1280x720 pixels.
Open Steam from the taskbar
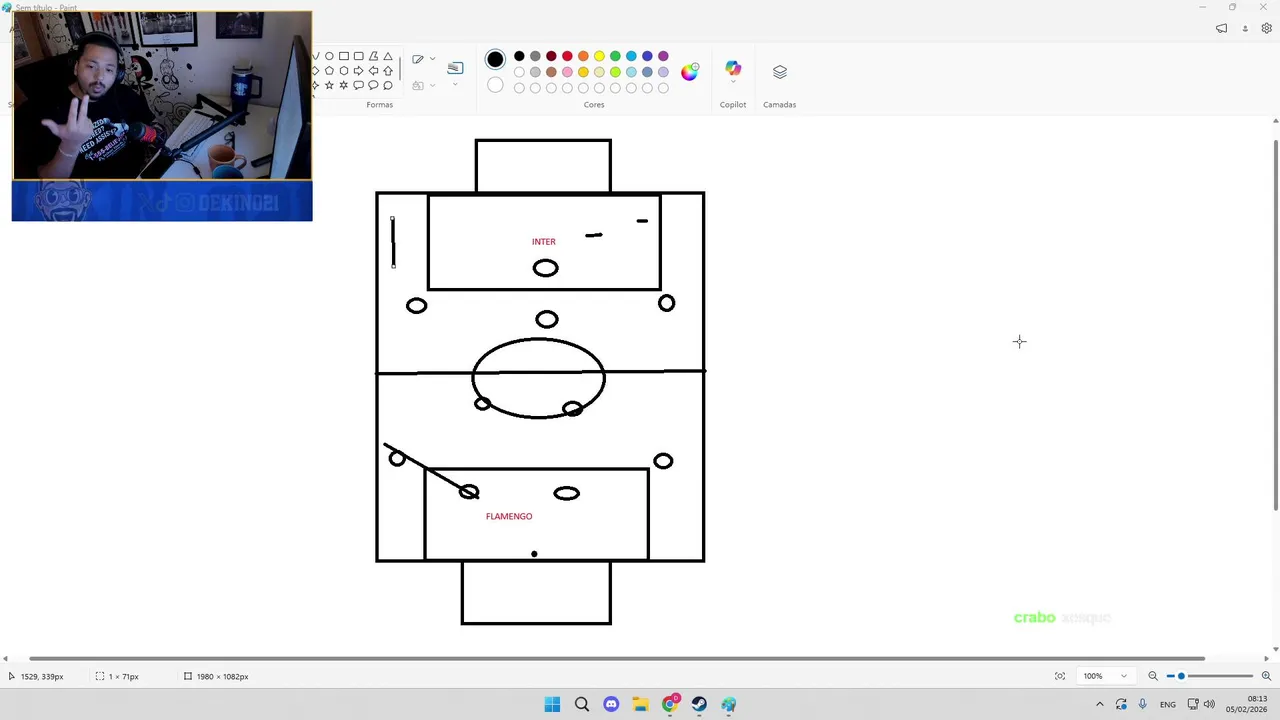699,705
